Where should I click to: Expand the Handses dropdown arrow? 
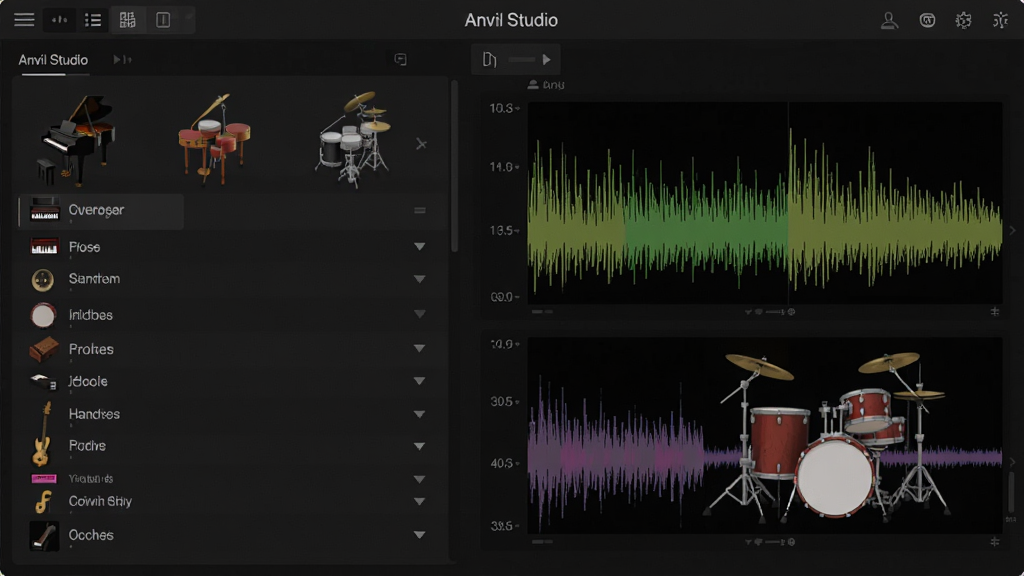pyautogui.click(x=419, y=414)
